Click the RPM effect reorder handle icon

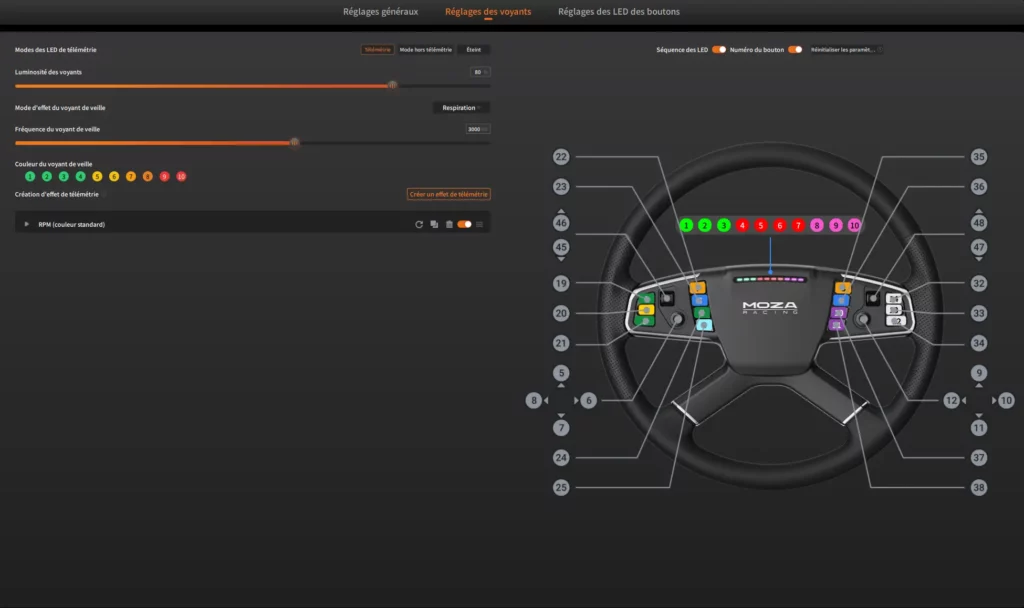coord(480,224)
